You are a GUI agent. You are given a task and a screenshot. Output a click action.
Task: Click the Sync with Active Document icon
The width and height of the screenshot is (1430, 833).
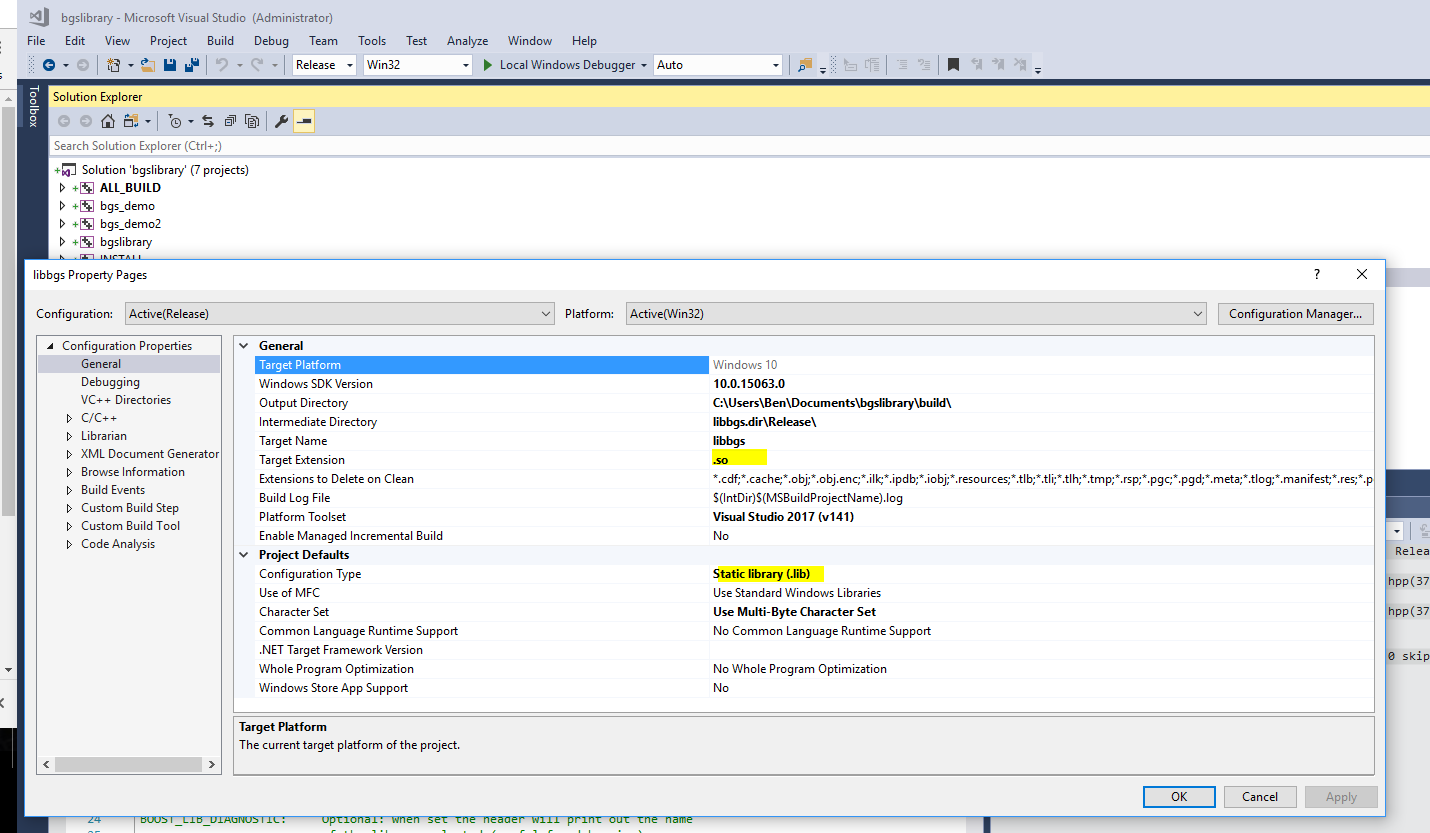tap(208, 121)
